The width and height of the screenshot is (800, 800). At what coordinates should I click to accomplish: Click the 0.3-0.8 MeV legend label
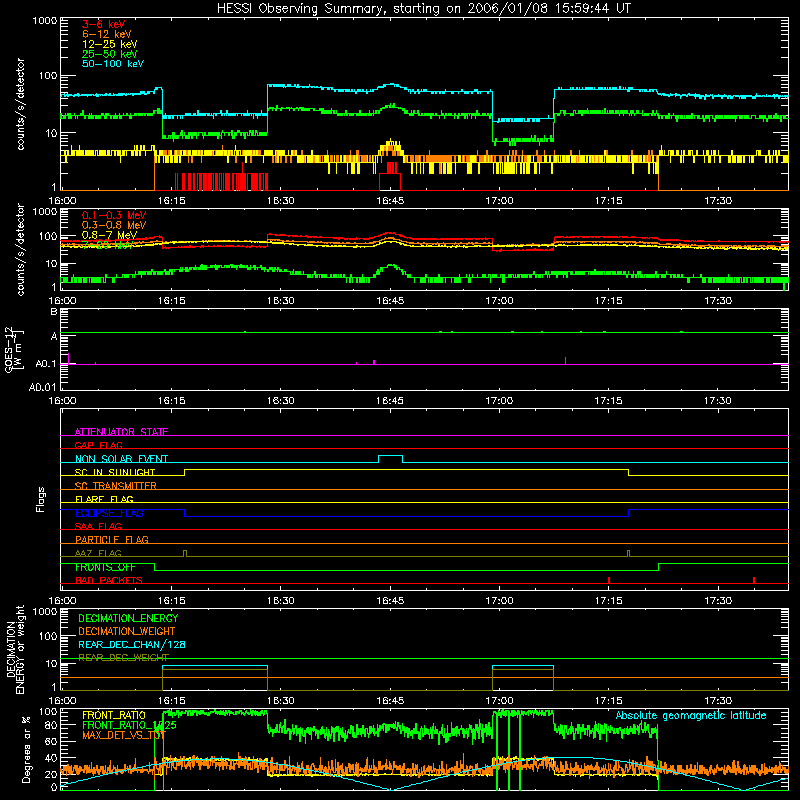tap(114, 225)
